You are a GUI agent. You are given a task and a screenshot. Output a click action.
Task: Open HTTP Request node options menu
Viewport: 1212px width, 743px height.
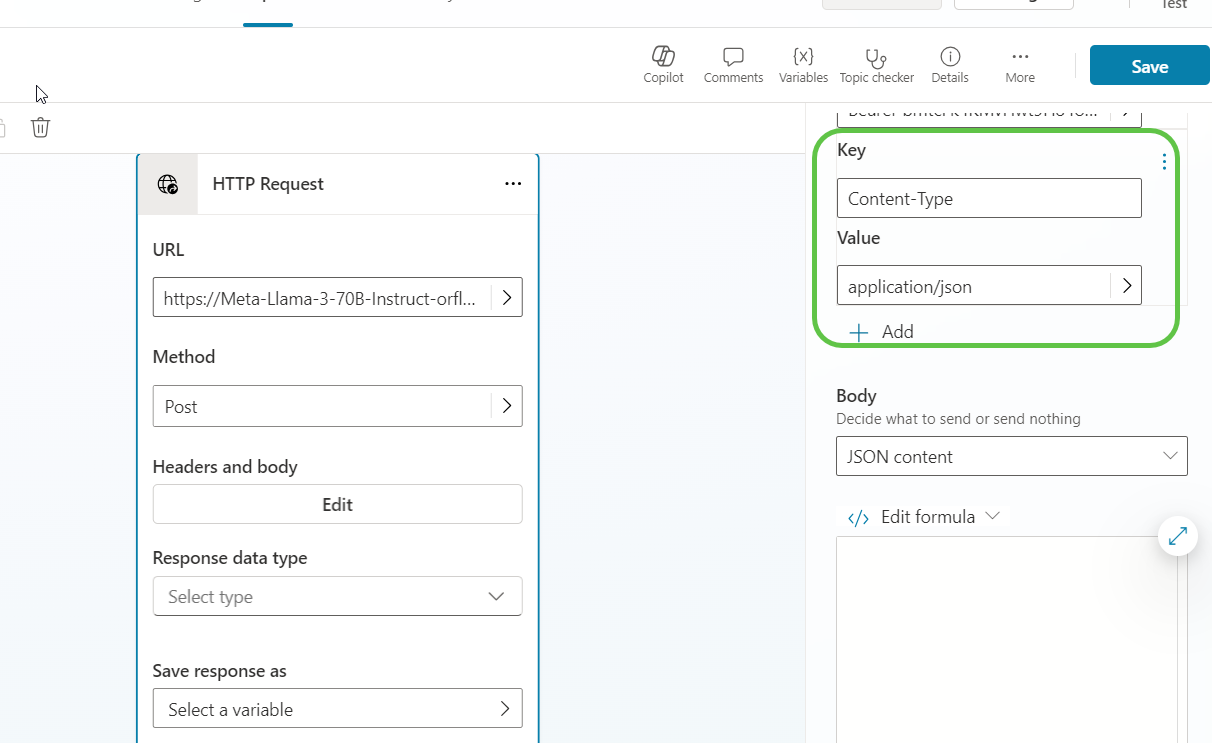513,184
